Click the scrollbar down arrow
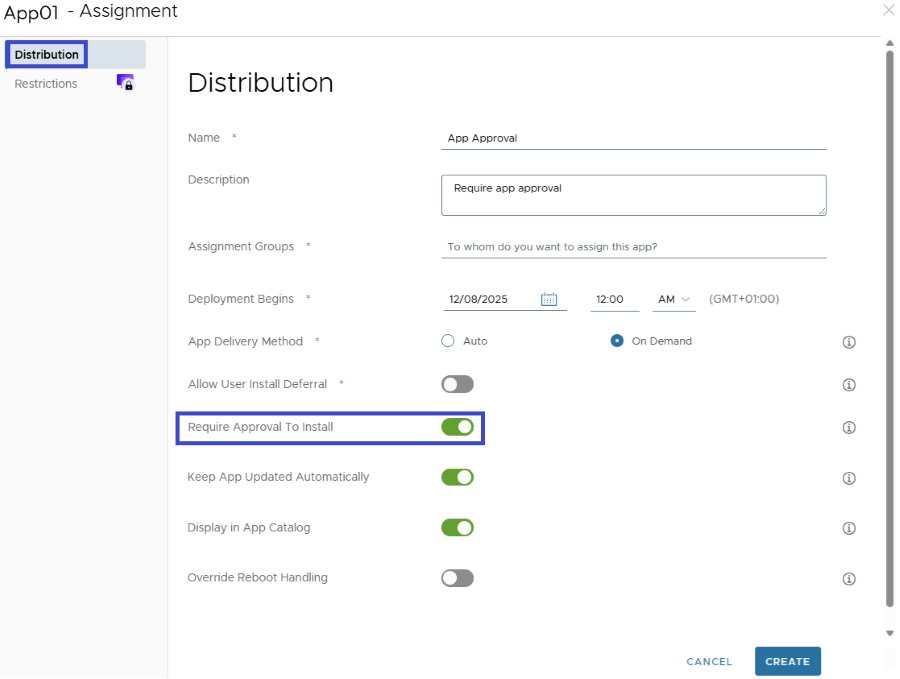900x679 pixels. (890, 634)
